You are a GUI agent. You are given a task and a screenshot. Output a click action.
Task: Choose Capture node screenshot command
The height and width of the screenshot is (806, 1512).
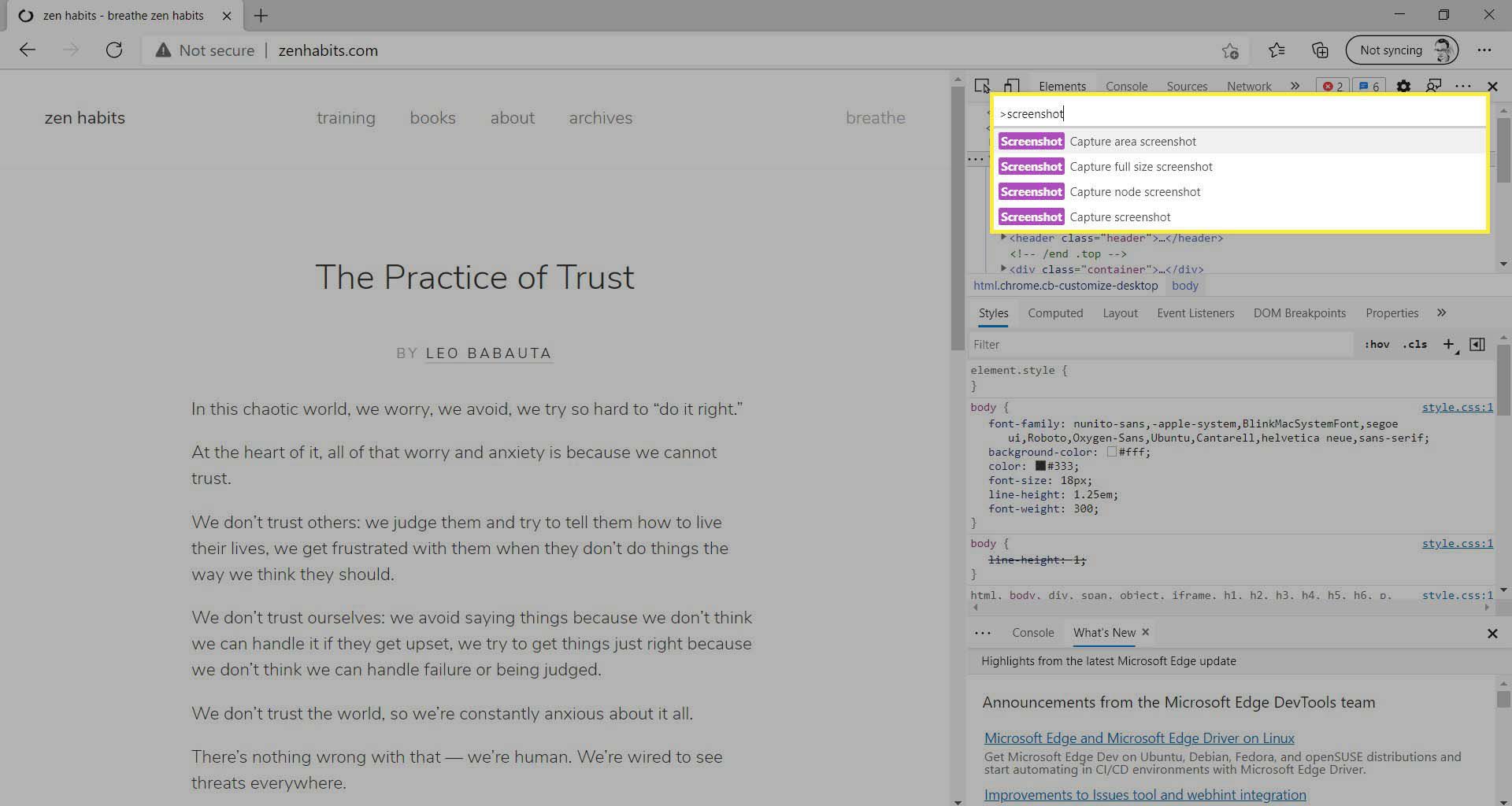(1240, 192)
